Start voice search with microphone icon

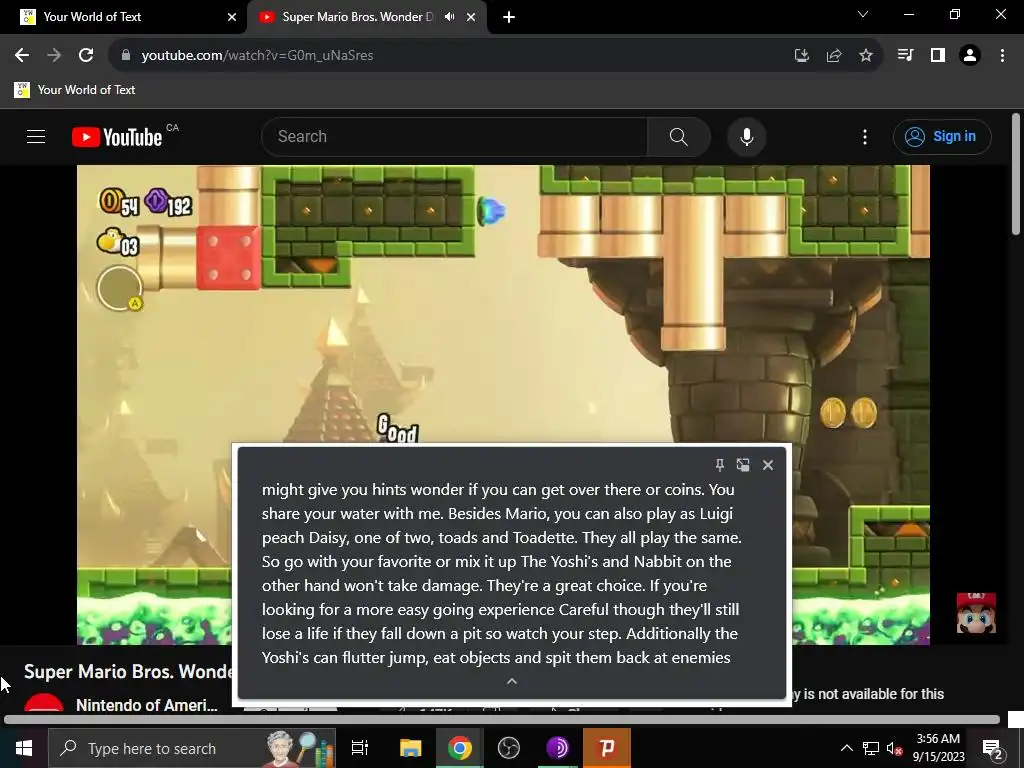click(746, 136)
